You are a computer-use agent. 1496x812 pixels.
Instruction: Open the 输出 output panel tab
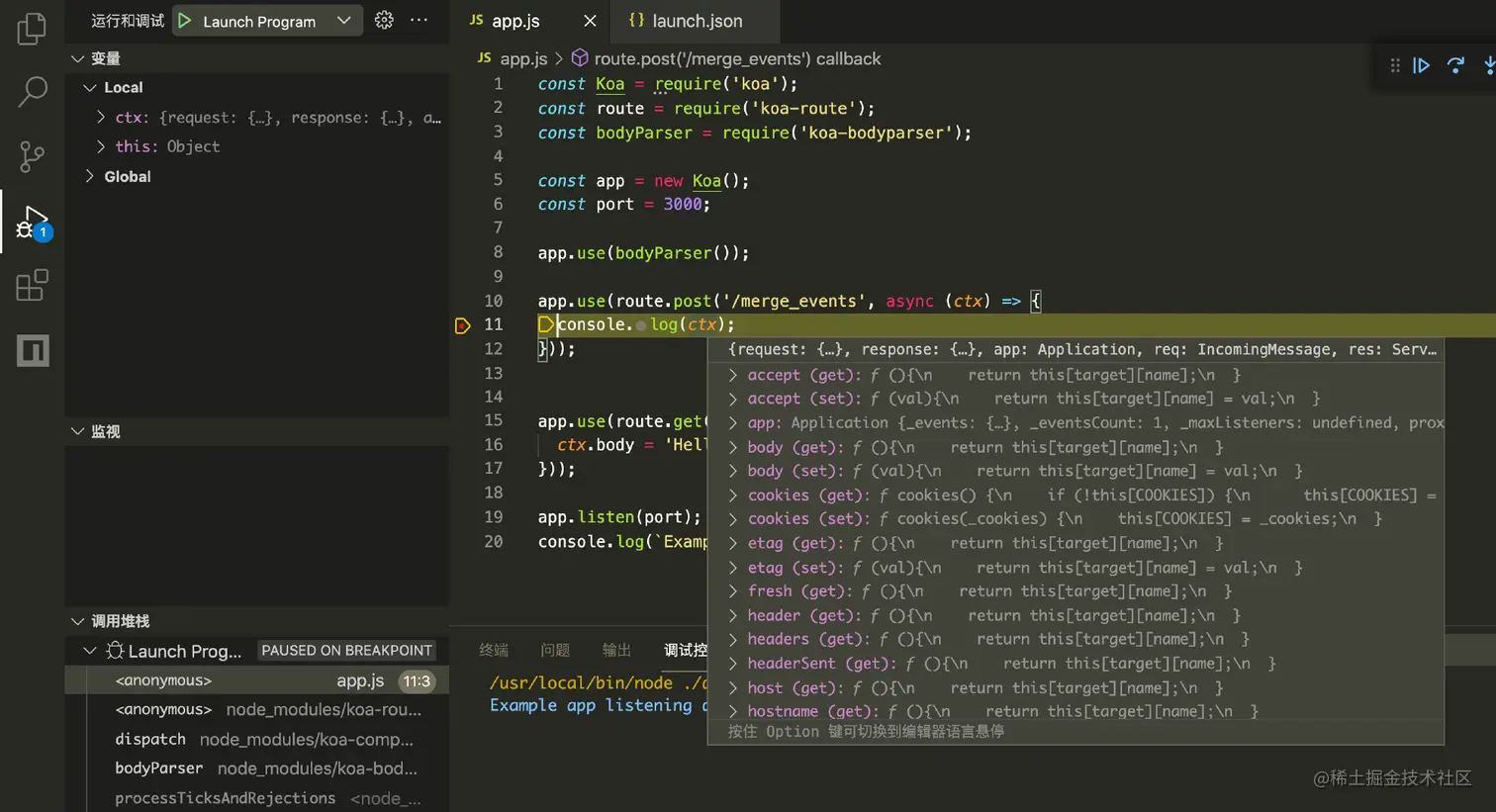[616, 650]
